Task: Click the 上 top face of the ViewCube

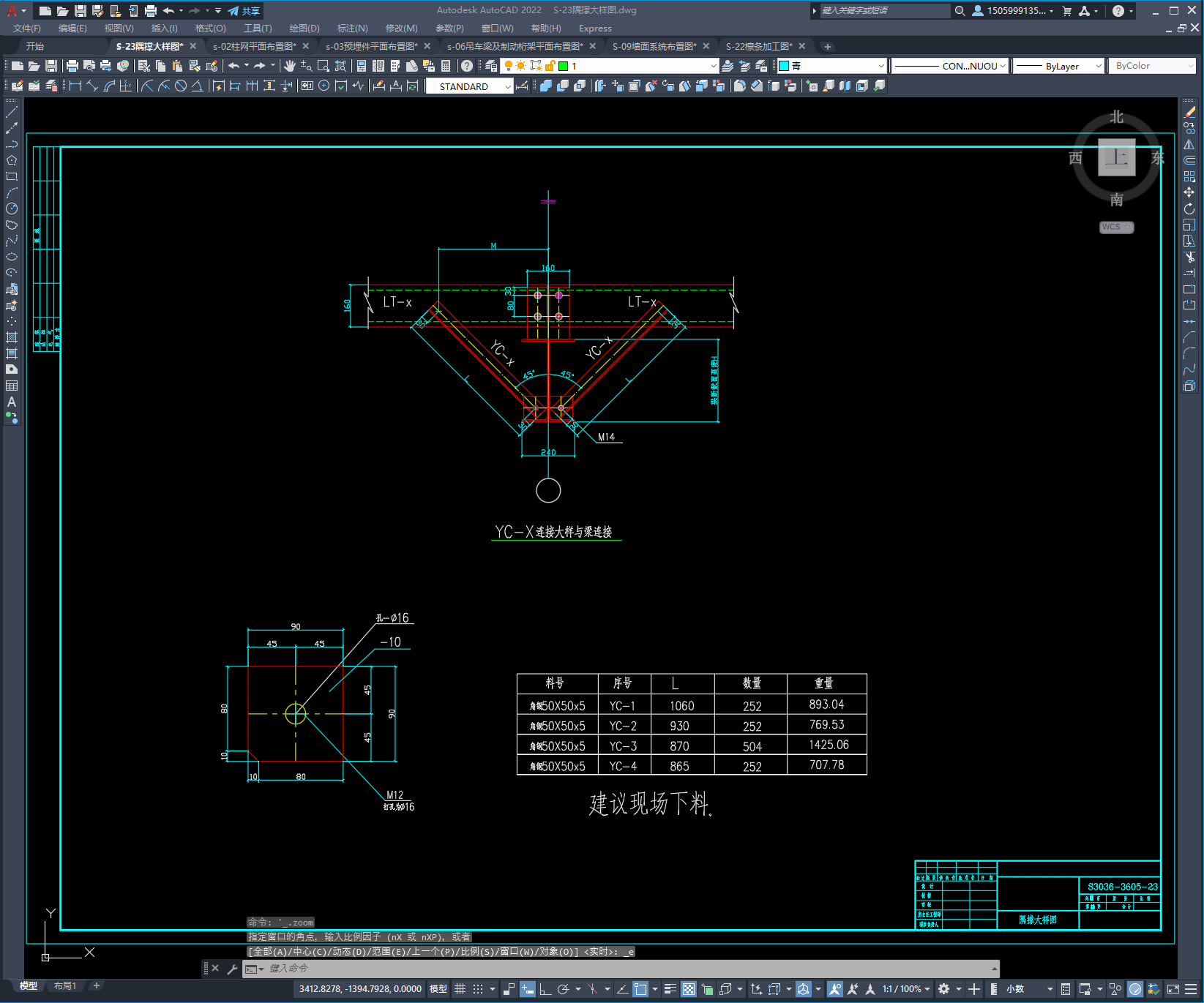Action: coord(1116,157)
